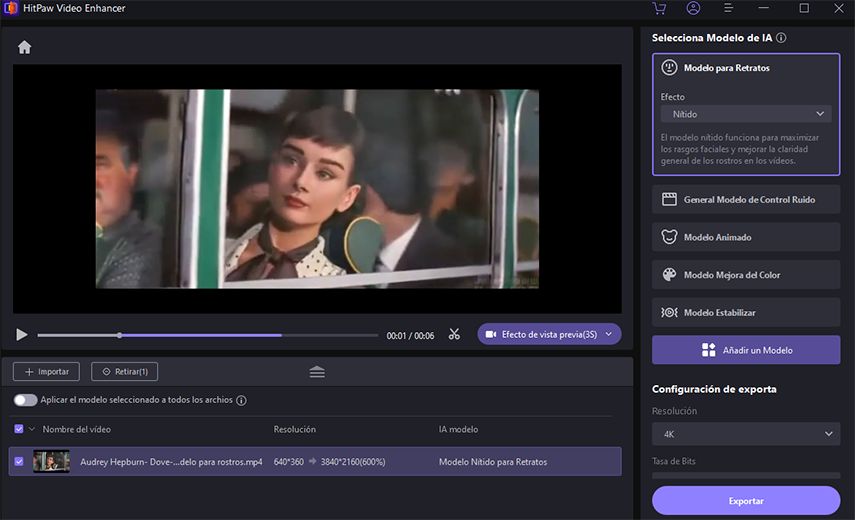Screen dimensions: 855x520
Task: Click the Importar button
Action: tap(46, 372)
